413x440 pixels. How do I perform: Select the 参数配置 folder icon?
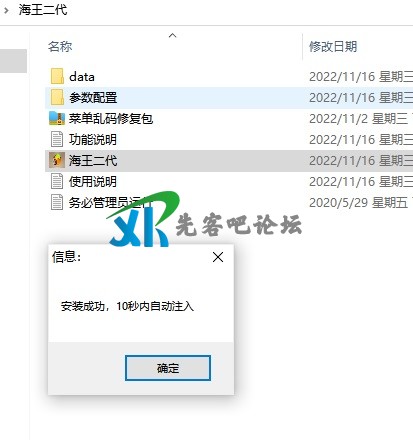[57, 97]
